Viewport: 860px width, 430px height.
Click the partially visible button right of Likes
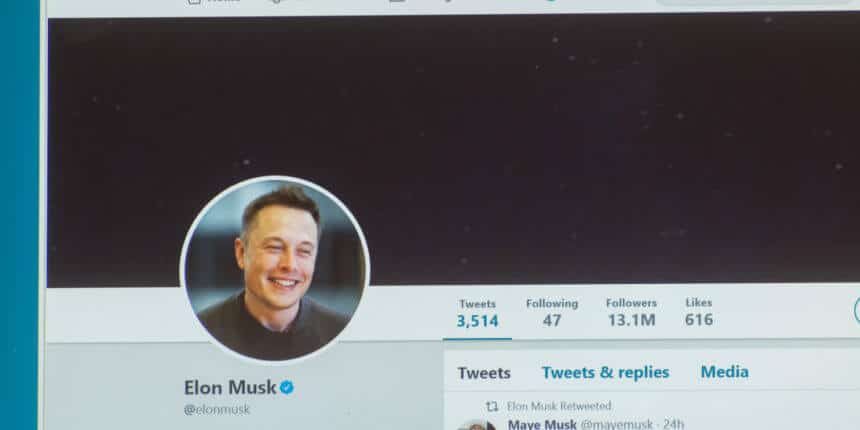click(856, 311)
